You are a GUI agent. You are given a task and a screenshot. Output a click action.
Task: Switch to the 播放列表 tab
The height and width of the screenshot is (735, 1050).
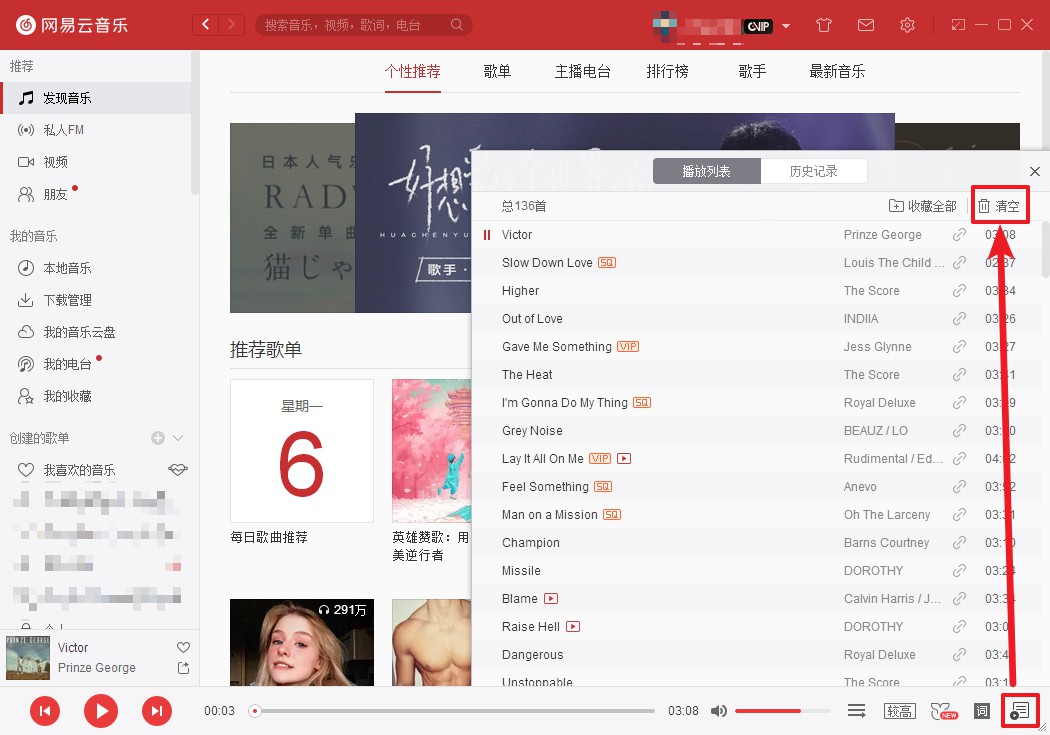[706, 171]
